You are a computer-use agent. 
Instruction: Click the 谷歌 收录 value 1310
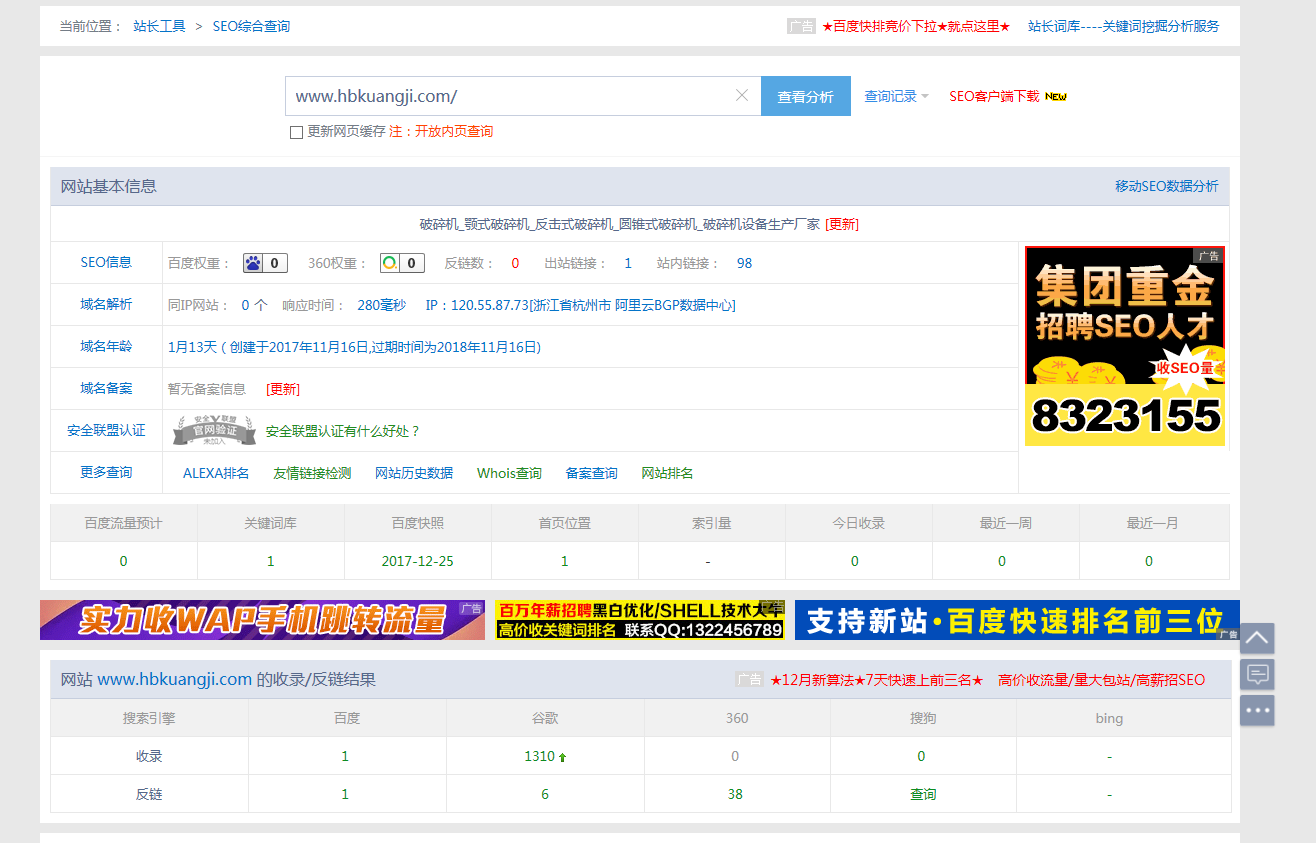[540, 756]
